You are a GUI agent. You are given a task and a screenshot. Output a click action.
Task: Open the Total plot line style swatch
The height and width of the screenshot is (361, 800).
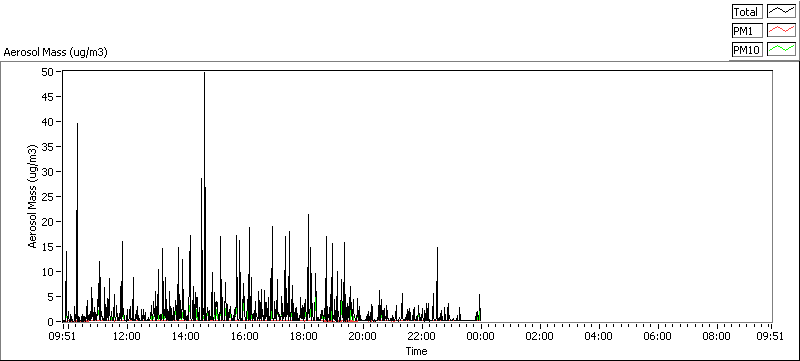tap(782, 12)
